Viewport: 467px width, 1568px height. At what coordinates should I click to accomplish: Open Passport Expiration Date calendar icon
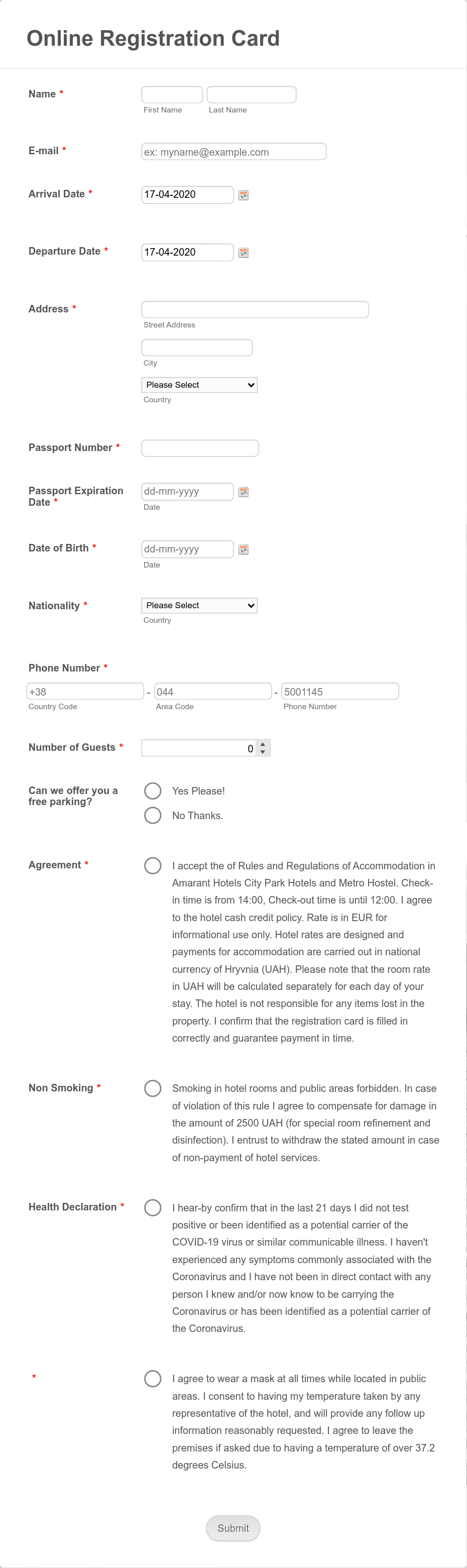click(244, 492)
